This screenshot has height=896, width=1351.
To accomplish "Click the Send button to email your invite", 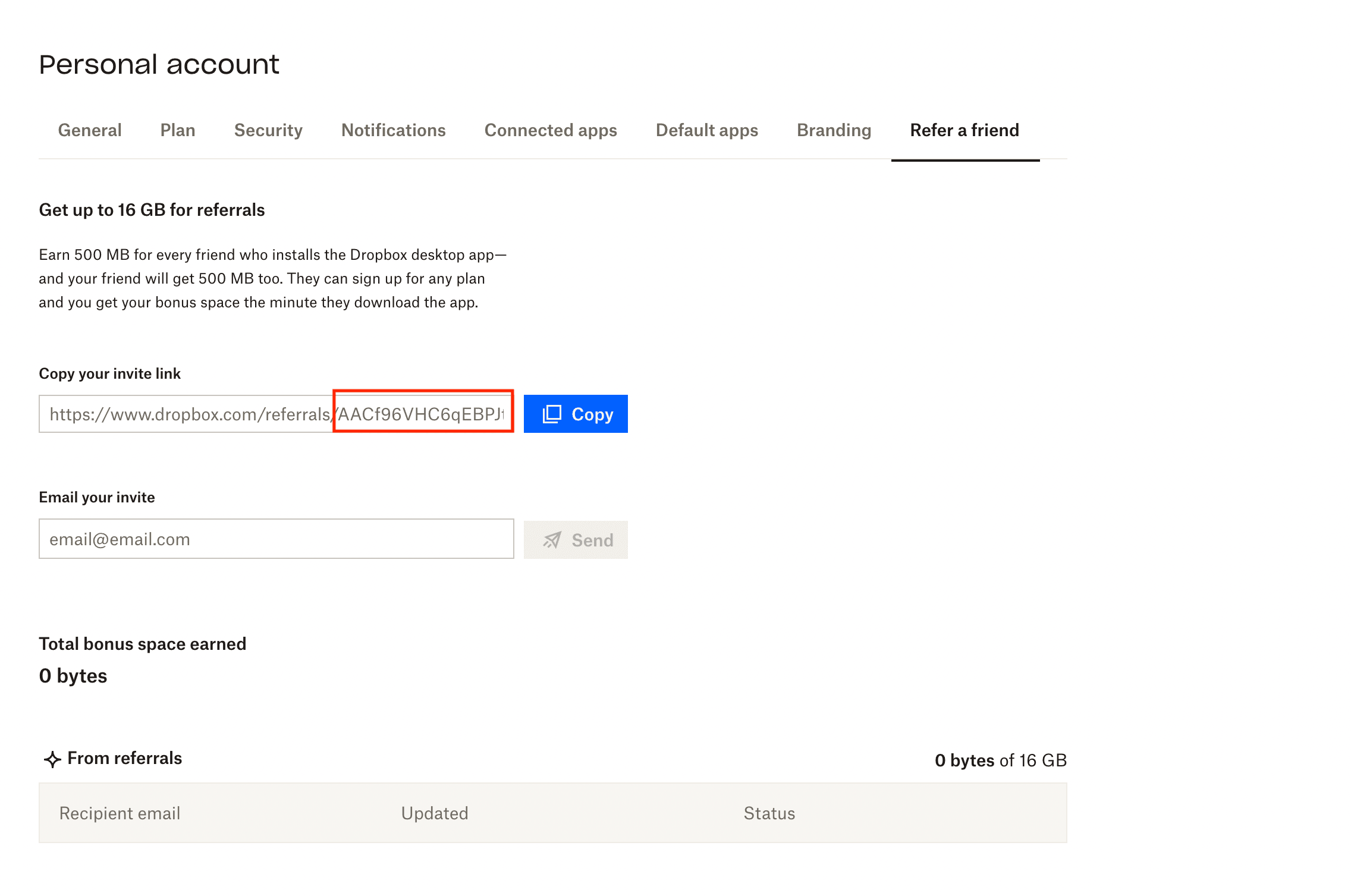I will pos(576,540).
